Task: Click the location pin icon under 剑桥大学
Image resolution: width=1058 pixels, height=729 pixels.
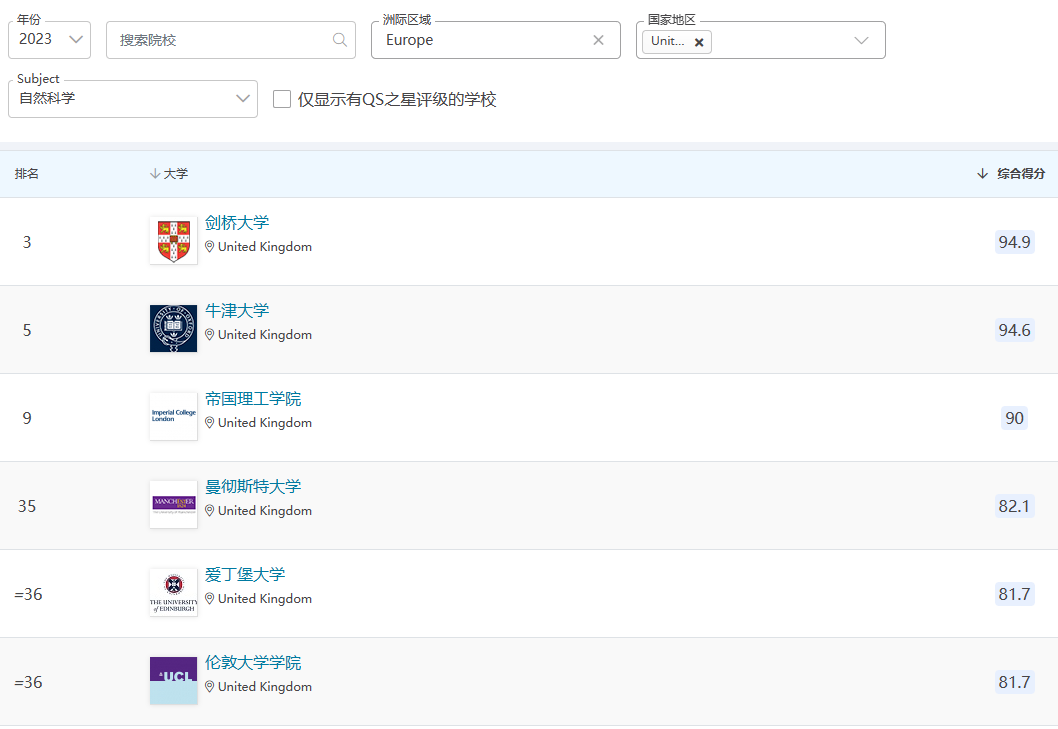Action: click(x=210, y=246)
